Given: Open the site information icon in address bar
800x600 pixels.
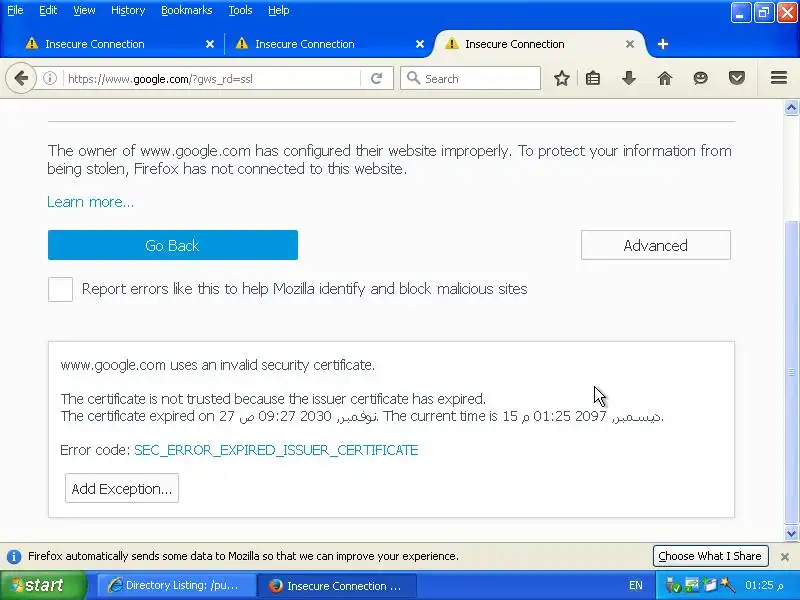Looking at the screenshot, I should (50, 79).
